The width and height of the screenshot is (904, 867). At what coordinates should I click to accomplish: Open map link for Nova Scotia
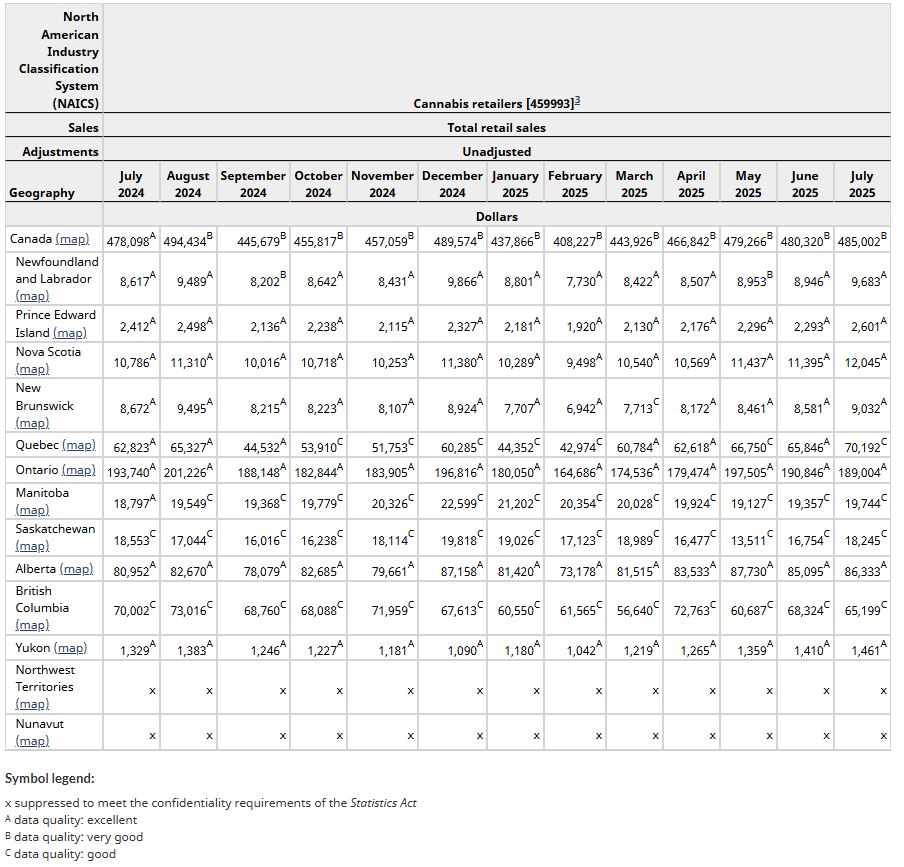tap(32, 369)
